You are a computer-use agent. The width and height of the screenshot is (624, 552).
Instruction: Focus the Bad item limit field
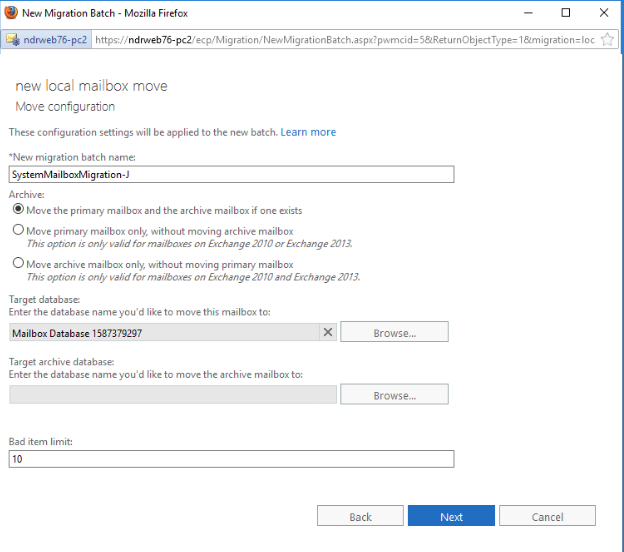[x=231, y=459]
